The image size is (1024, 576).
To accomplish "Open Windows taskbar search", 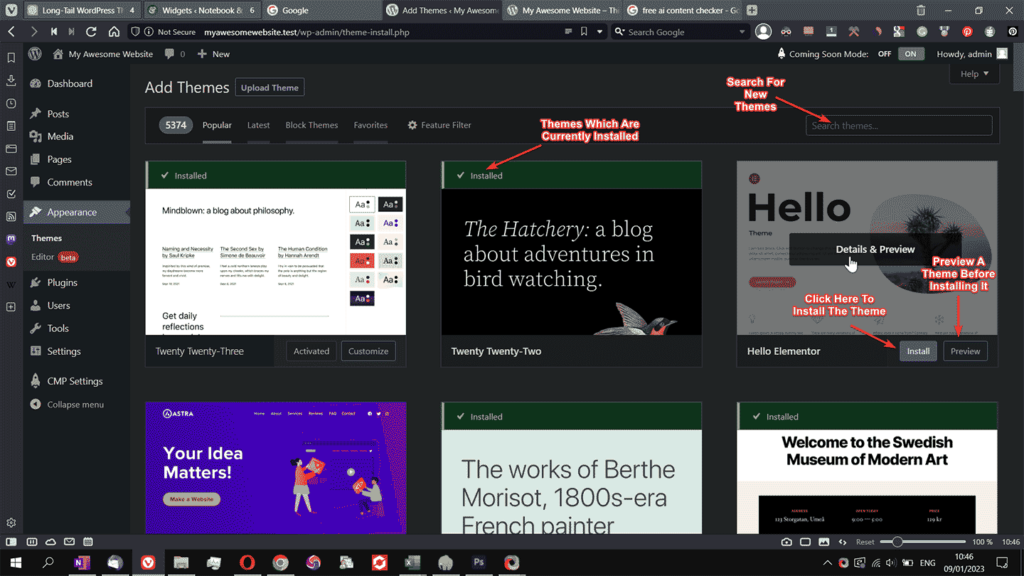I will (48, 562).
